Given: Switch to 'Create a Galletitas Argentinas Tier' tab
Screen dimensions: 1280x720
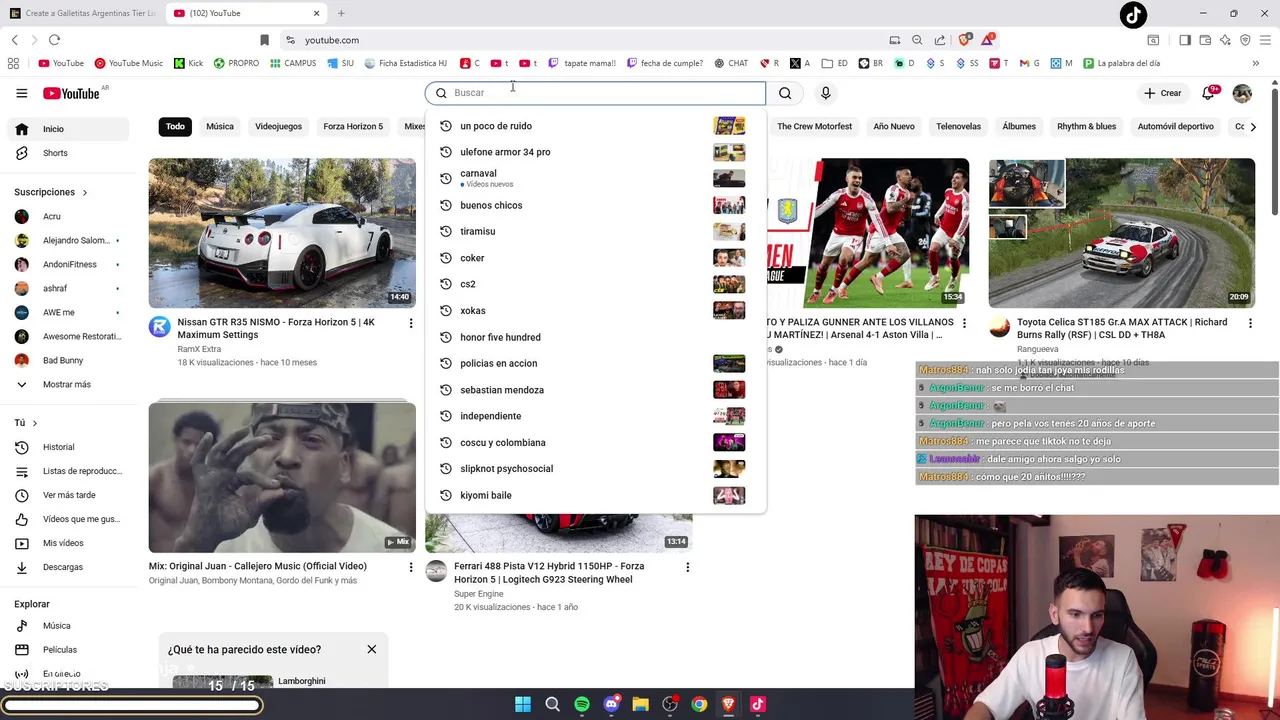Looking at the screenshot, I should (82, 13).
